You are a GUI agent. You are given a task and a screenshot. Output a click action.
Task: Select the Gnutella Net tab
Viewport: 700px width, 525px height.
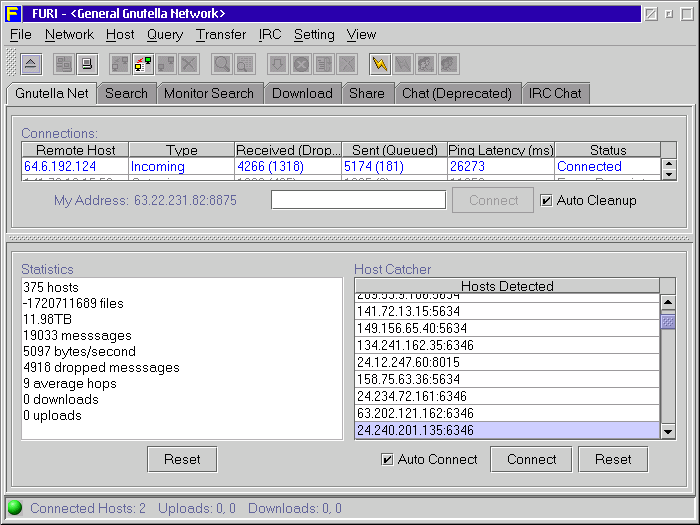[x=52, y=93]
